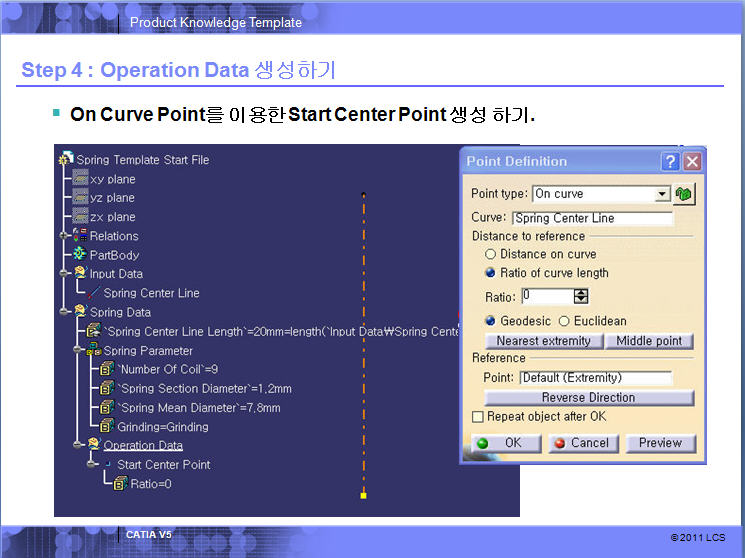Select Distance on curve radio button
This screenshot has height=558, width=745.
point(490,254)
